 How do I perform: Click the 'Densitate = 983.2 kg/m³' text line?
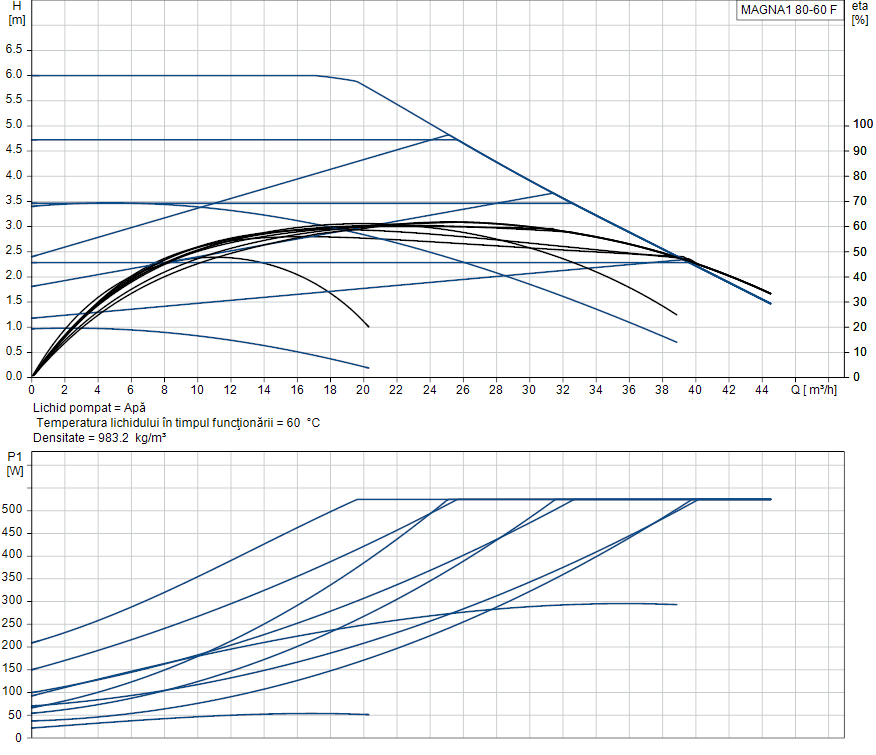[x=99, y=438]
